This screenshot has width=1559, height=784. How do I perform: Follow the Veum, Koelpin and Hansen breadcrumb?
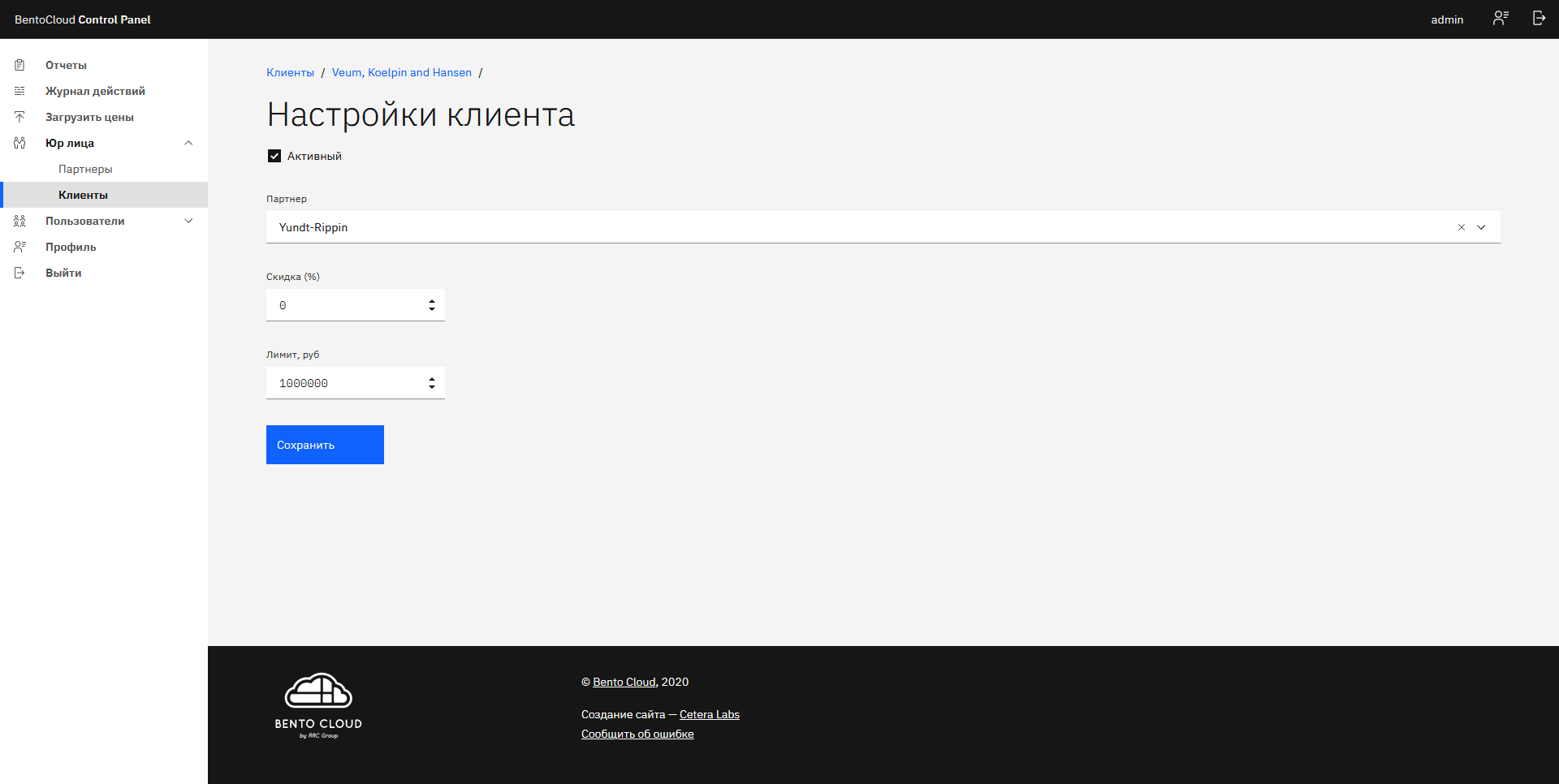(x=401, y=72)
